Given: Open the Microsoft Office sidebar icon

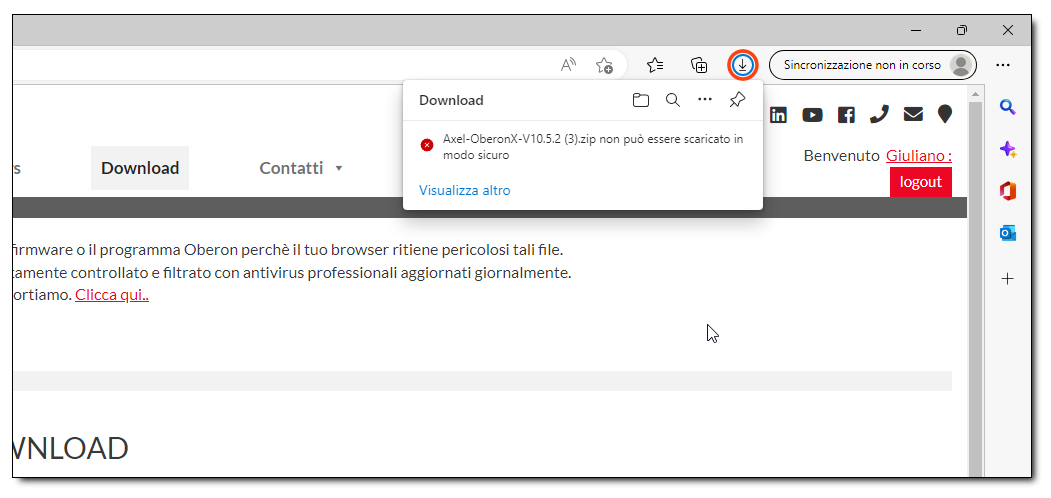Looking at the screenshot, I should (1007, 192).
